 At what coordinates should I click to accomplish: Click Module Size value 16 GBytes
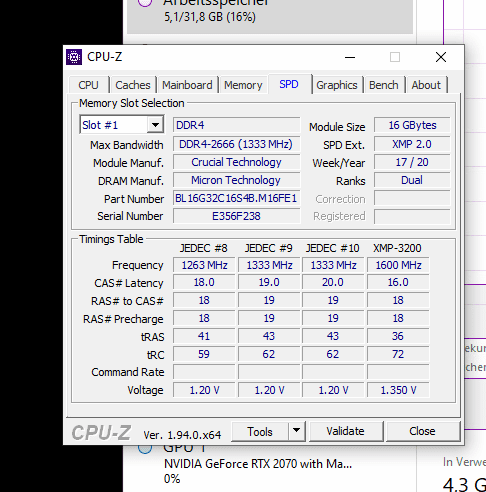[x=412, y=125]
